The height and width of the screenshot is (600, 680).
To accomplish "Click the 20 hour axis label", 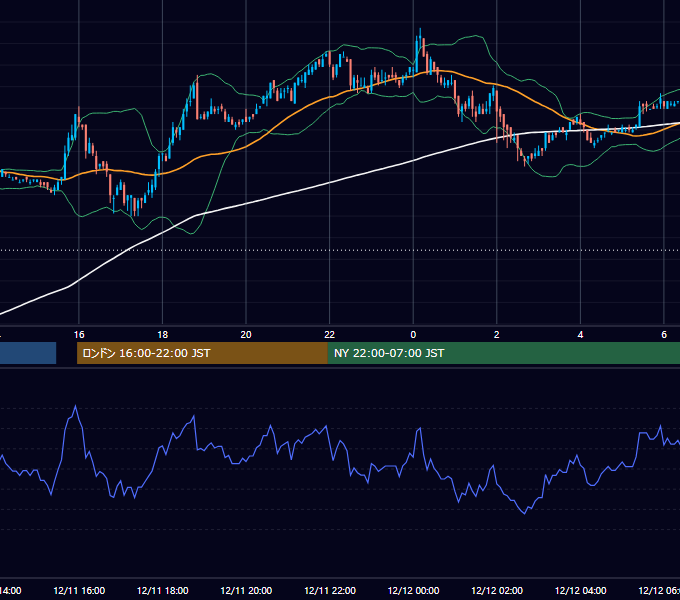I will [x=246, y=335].
